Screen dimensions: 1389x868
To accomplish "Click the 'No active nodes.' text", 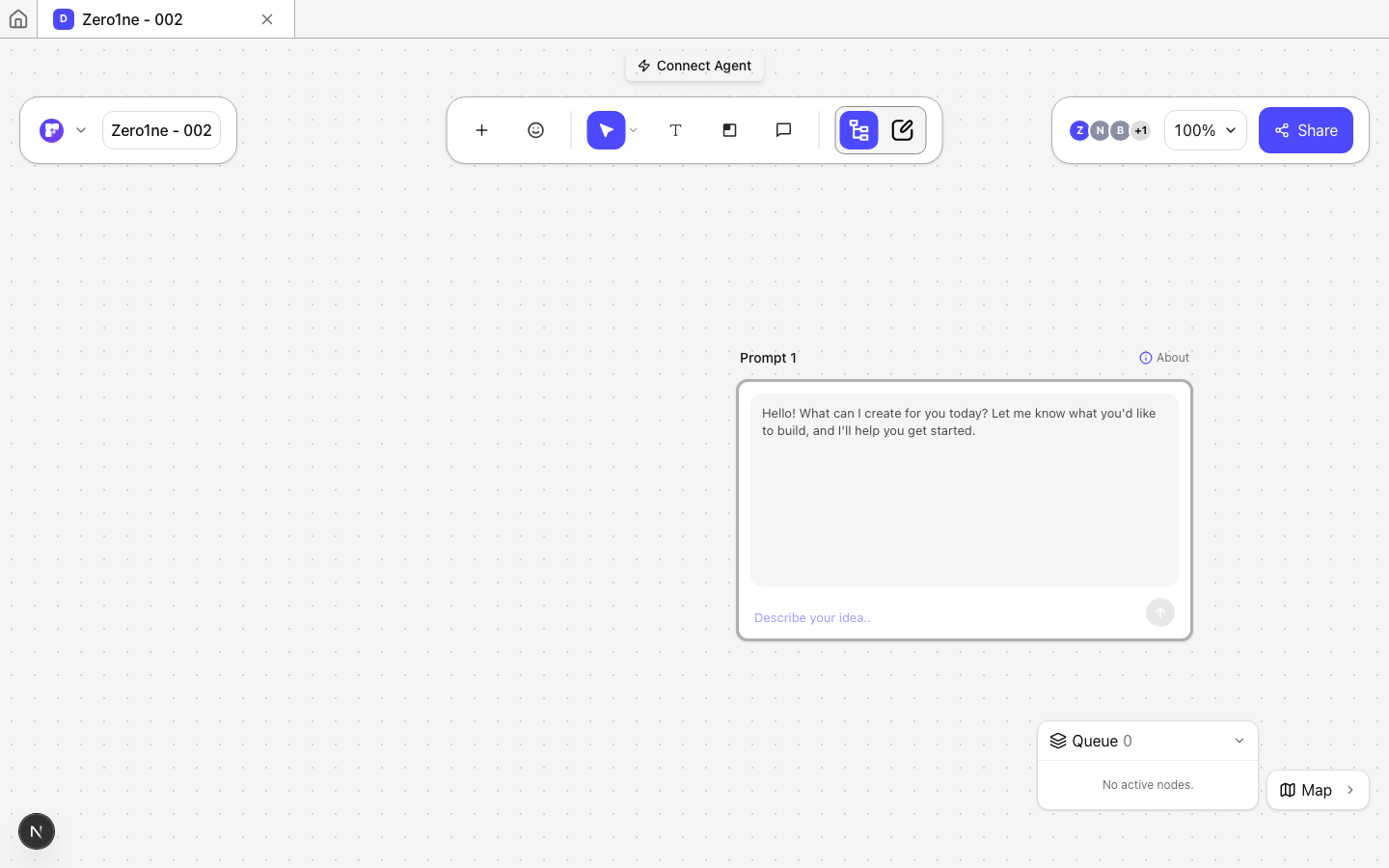I will point(1148,785).
